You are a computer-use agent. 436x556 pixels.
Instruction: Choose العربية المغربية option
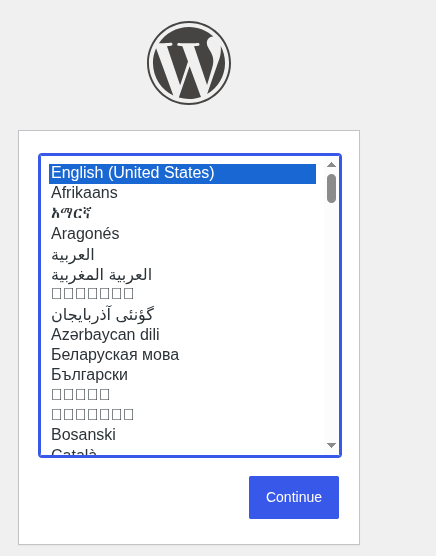[x=182, y=274]
